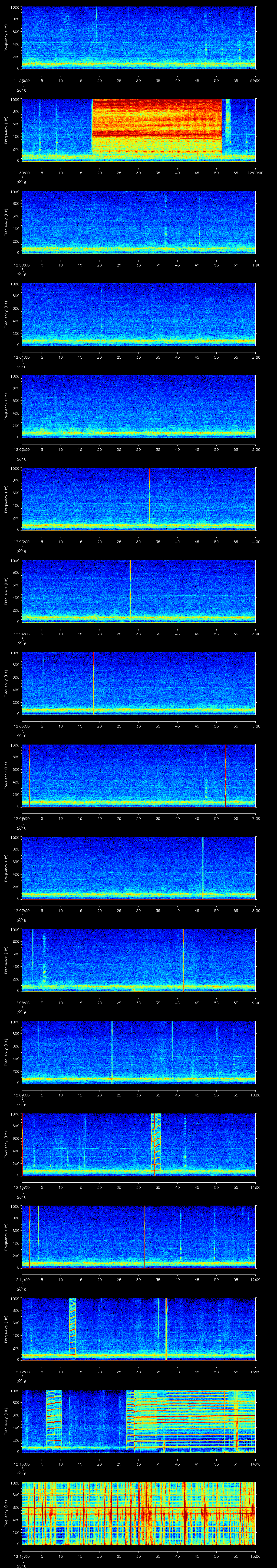Click the '7:00' end time label
This screenshot has height=1568, width=277.
256,818
